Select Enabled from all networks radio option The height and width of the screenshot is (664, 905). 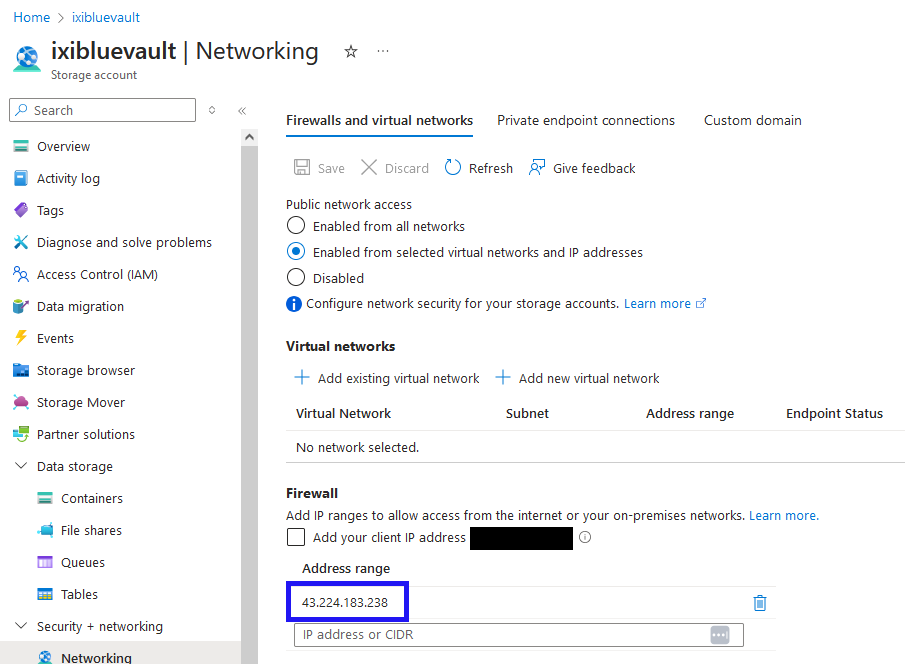pyautogui.click(x=296, y=226)
